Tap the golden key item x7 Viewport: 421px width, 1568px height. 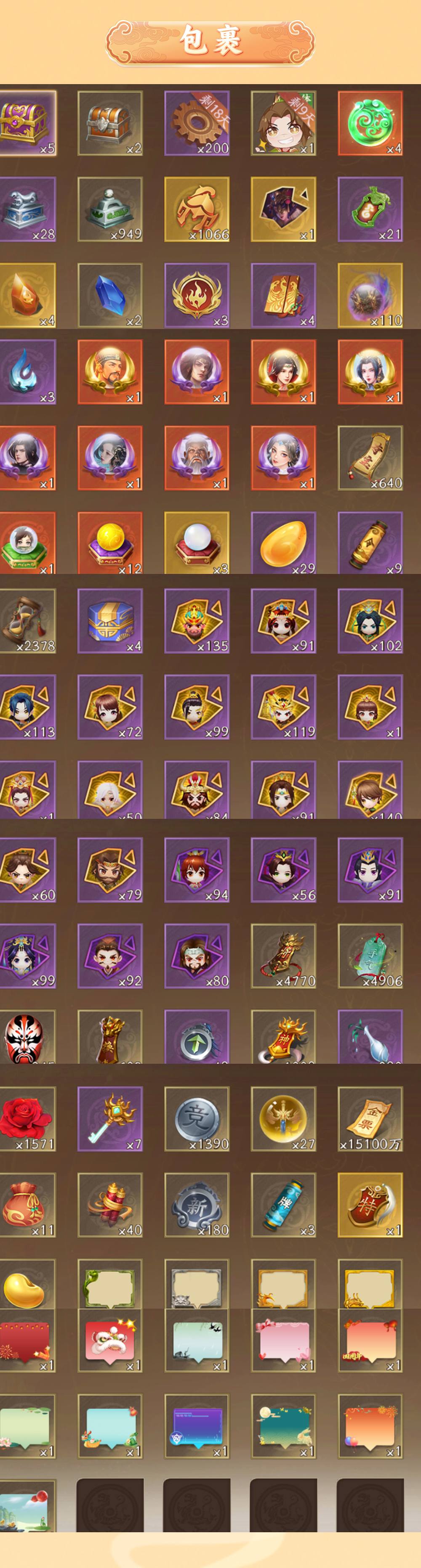point(110,1119)
